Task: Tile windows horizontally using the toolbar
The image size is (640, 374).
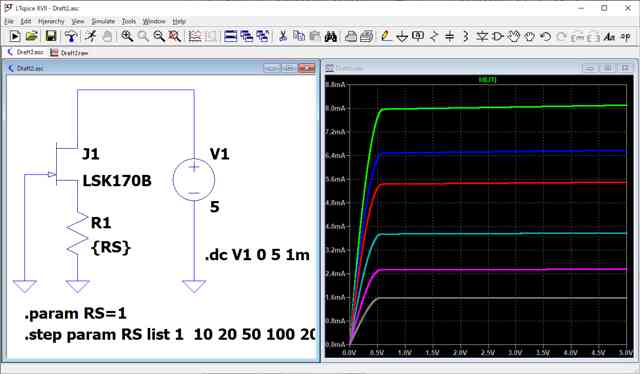Action: tap(230, 36)
